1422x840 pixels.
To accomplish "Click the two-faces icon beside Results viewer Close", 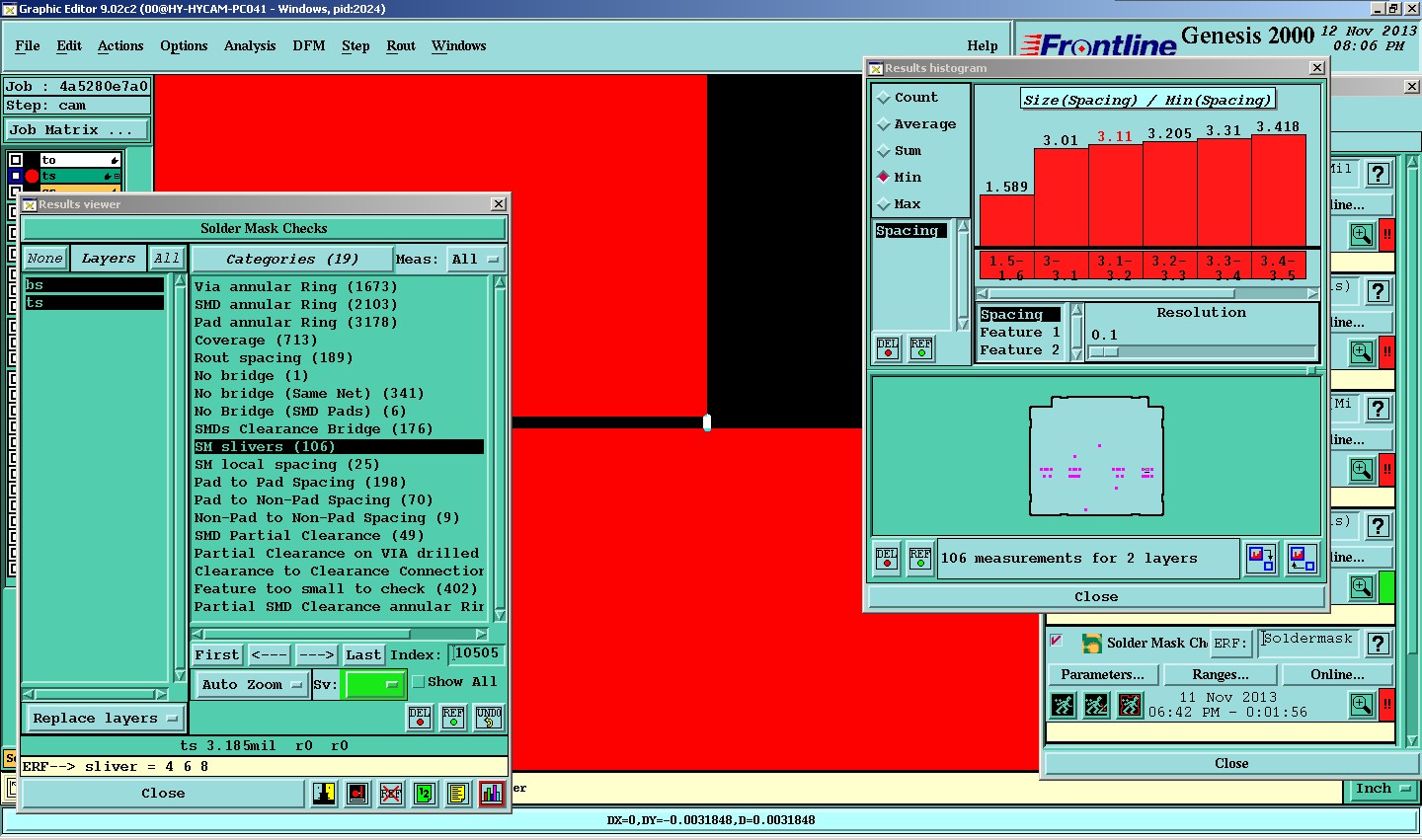I will click(324, 794).
